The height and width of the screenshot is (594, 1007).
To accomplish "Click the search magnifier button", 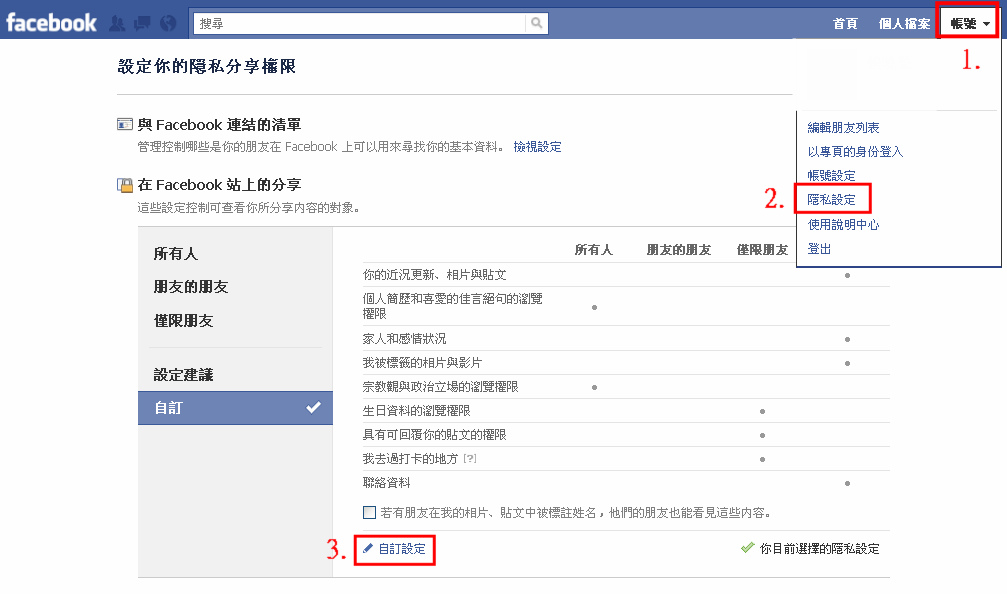I will click(x=536, y=23).
